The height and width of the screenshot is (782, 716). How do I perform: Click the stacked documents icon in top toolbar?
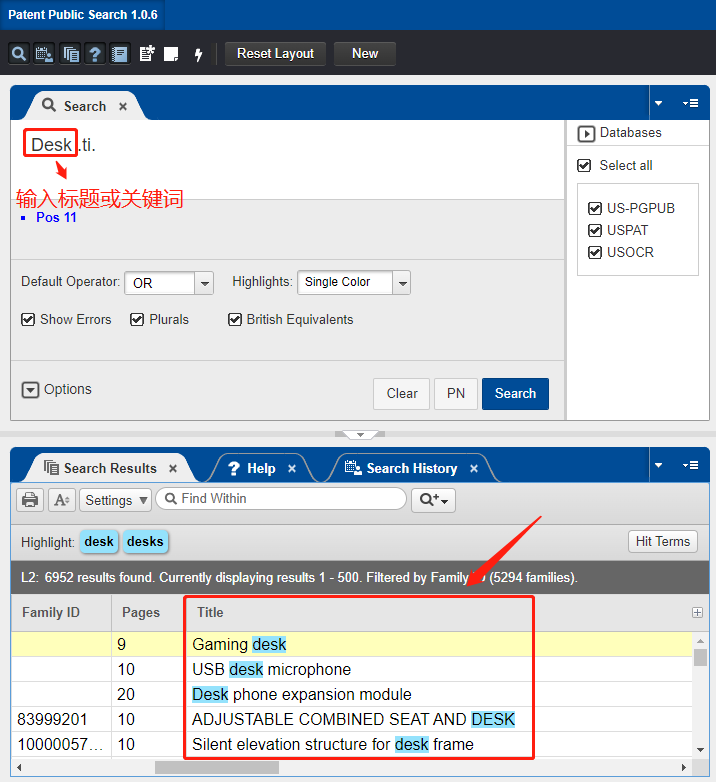[x=70, y=54]
